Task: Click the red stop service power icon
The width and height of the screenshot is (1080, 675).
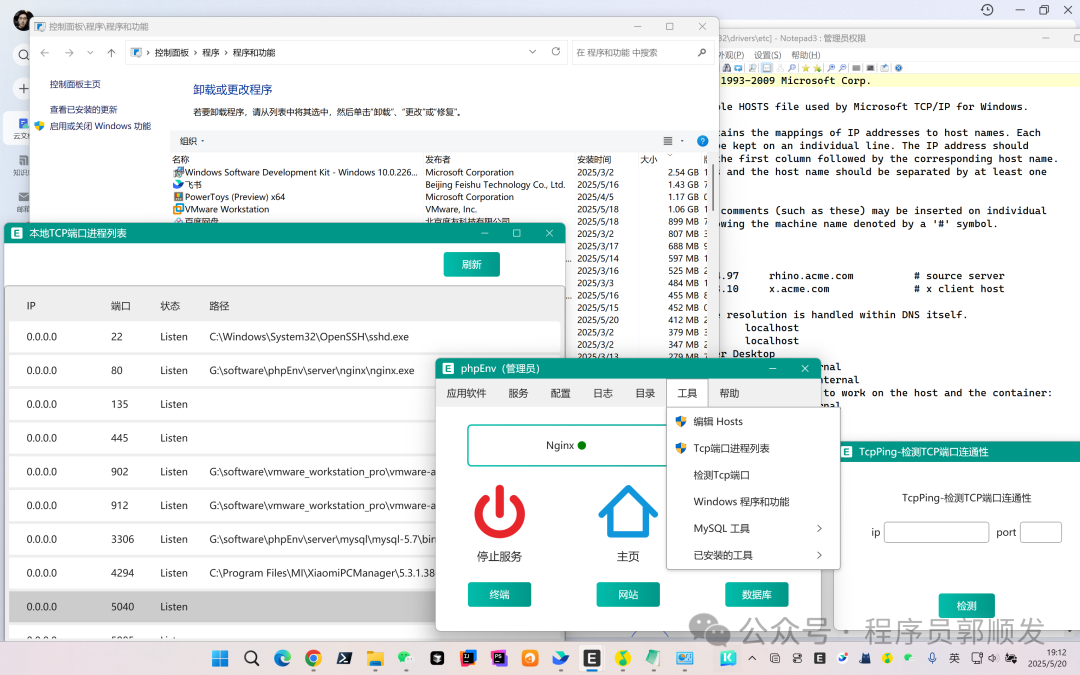Action: 499,512
